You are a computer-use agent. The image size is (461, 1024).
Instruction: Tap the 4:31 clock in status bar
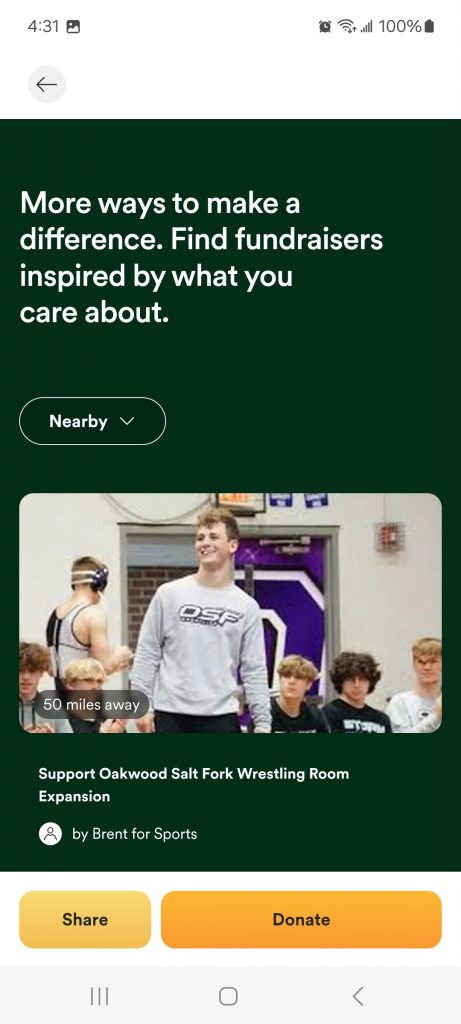pos(44,26)
